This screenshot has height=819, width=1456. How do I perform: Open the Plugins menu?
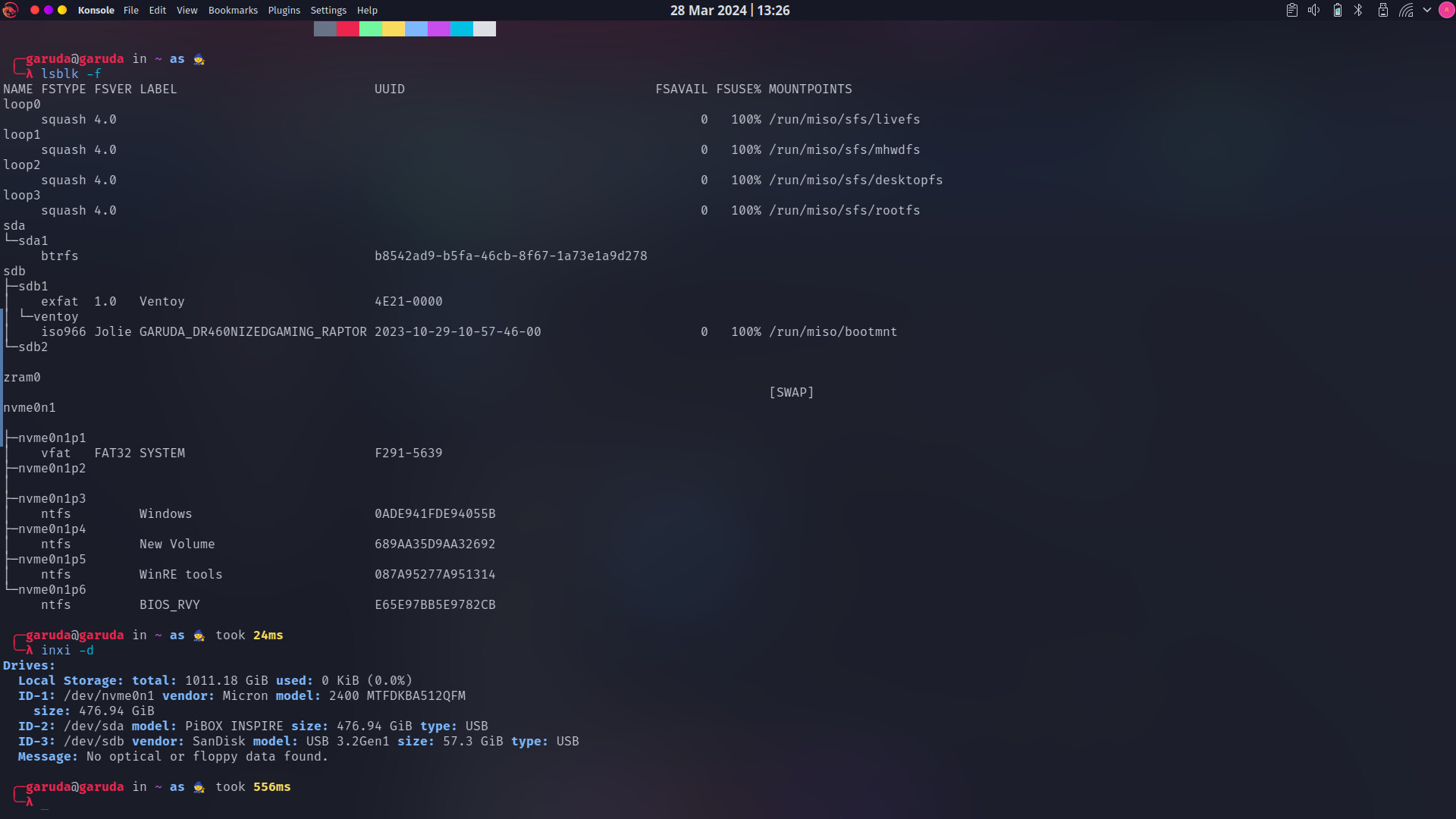[284, 10]
